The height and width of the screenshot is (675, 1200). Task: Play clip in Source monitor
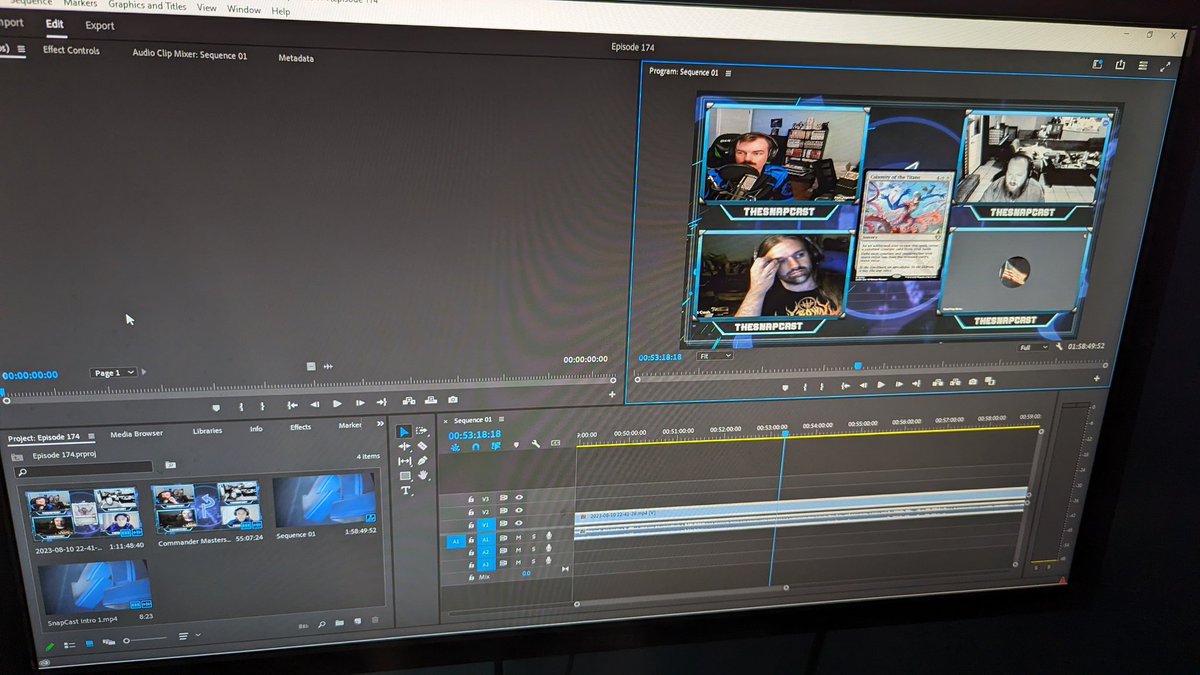click(x=337, y=403)
